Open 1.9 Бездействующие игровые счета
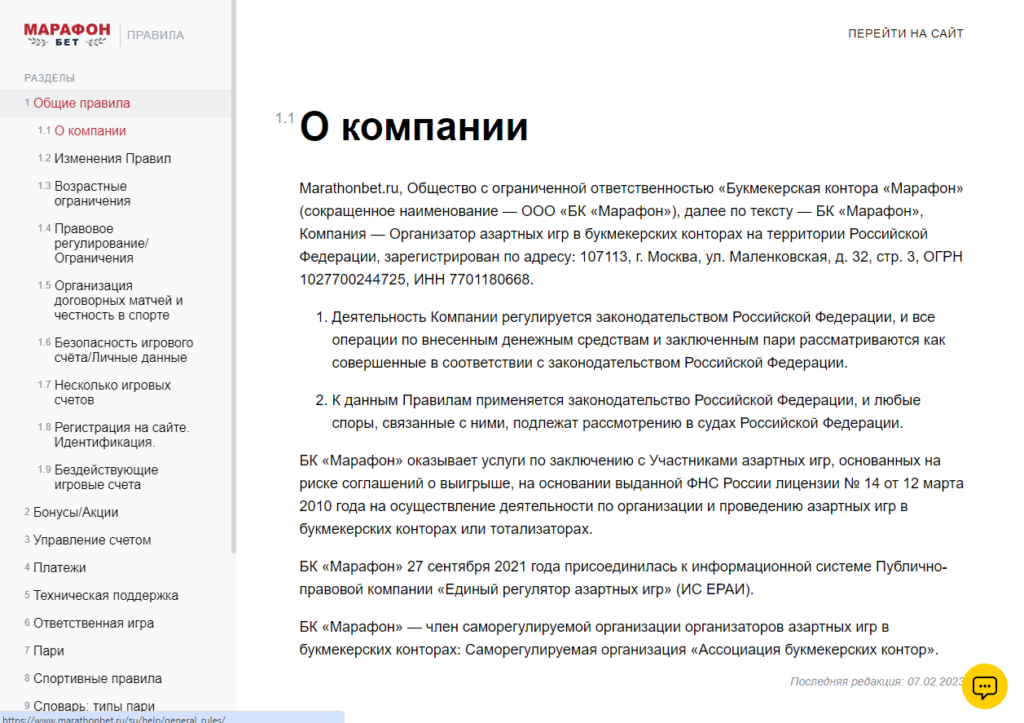 coord(106,477)
